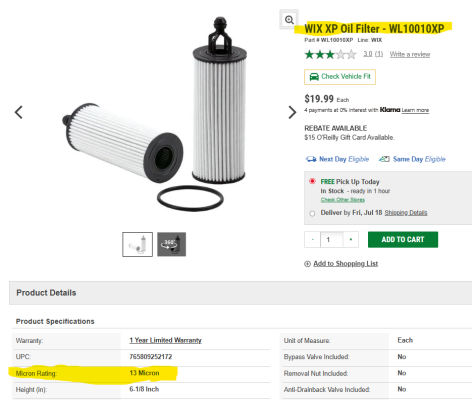Image resolution: width=472 pixels, height=400 pixels.
Task: Click the magnifier zoom icon on image
Action: (289, 20)
